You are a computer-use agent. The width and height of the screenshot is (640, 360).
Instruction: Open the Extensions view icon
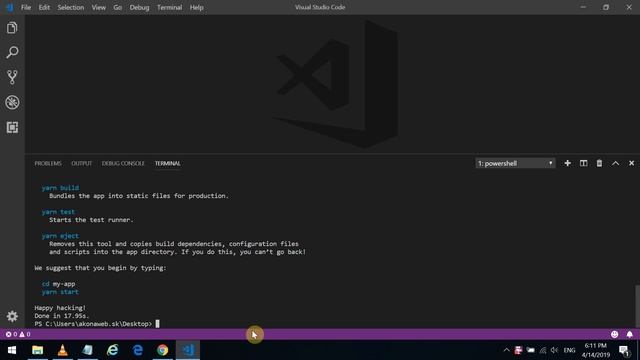(x=12, y=127)
